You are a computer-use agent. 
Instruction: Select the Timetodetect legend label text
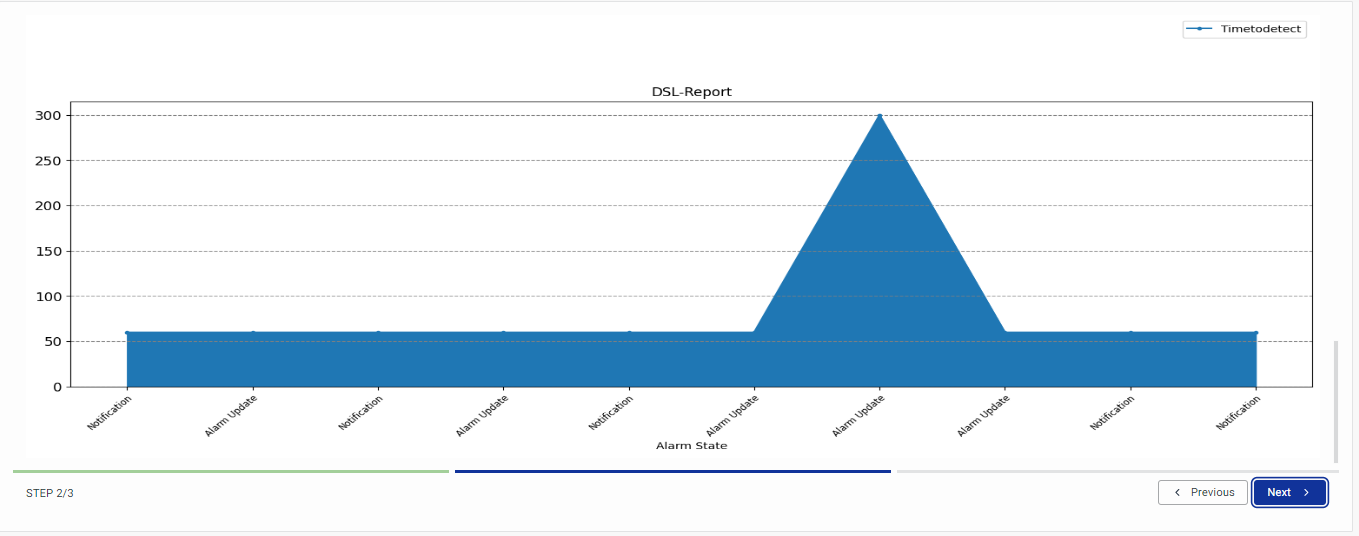click(1260, 29)
